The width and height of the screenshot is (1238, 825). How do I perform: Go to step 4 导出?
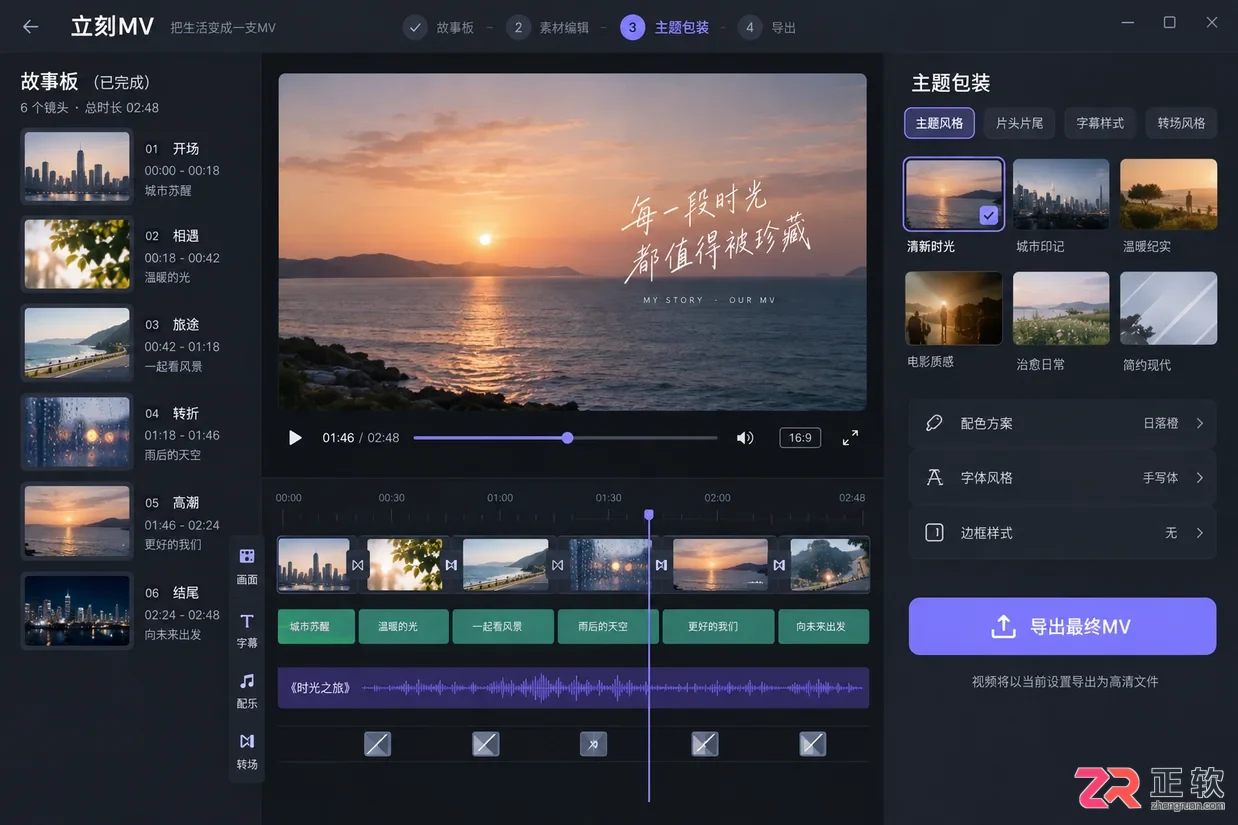pyautogui.click(x=767, y=27)
